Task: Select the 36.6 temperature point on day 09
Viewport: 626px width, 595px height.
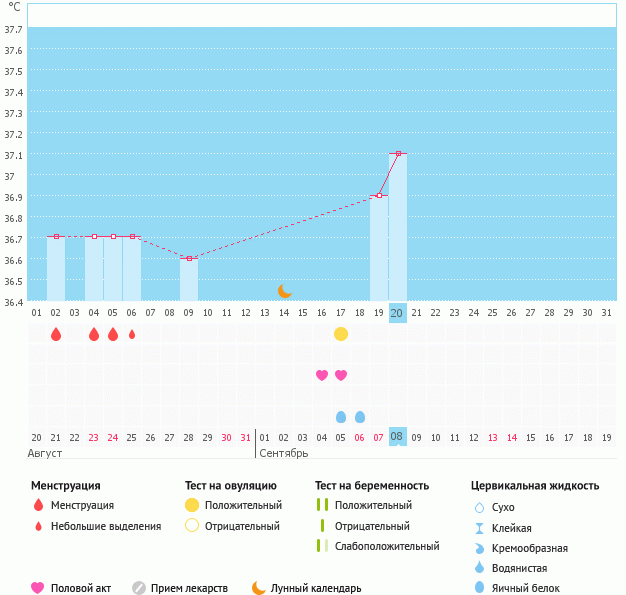Action: tap(189, 258)
